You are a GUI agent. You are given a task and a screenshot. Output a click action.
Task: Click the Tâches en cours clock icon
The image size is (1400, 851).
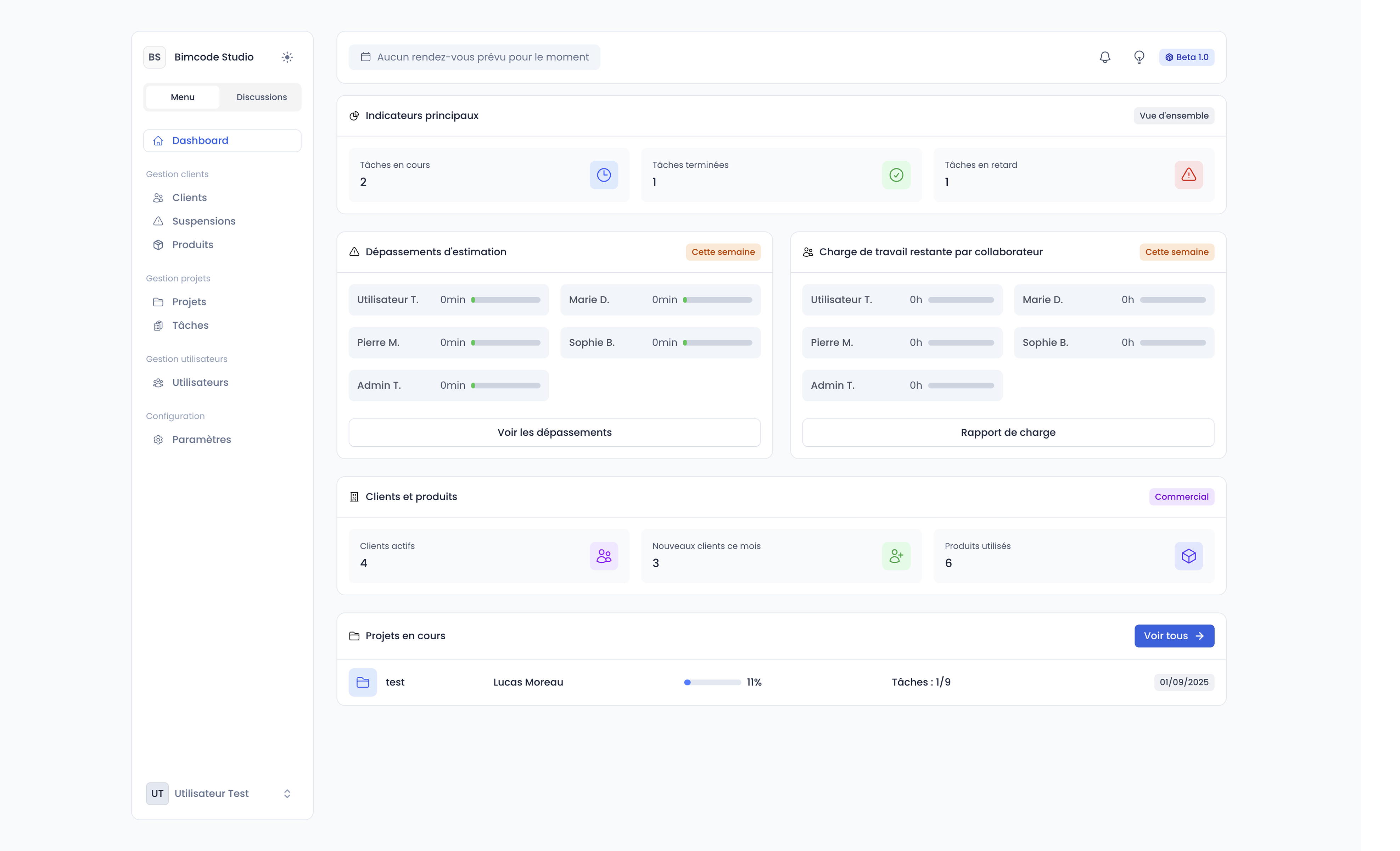click(603, 175)
